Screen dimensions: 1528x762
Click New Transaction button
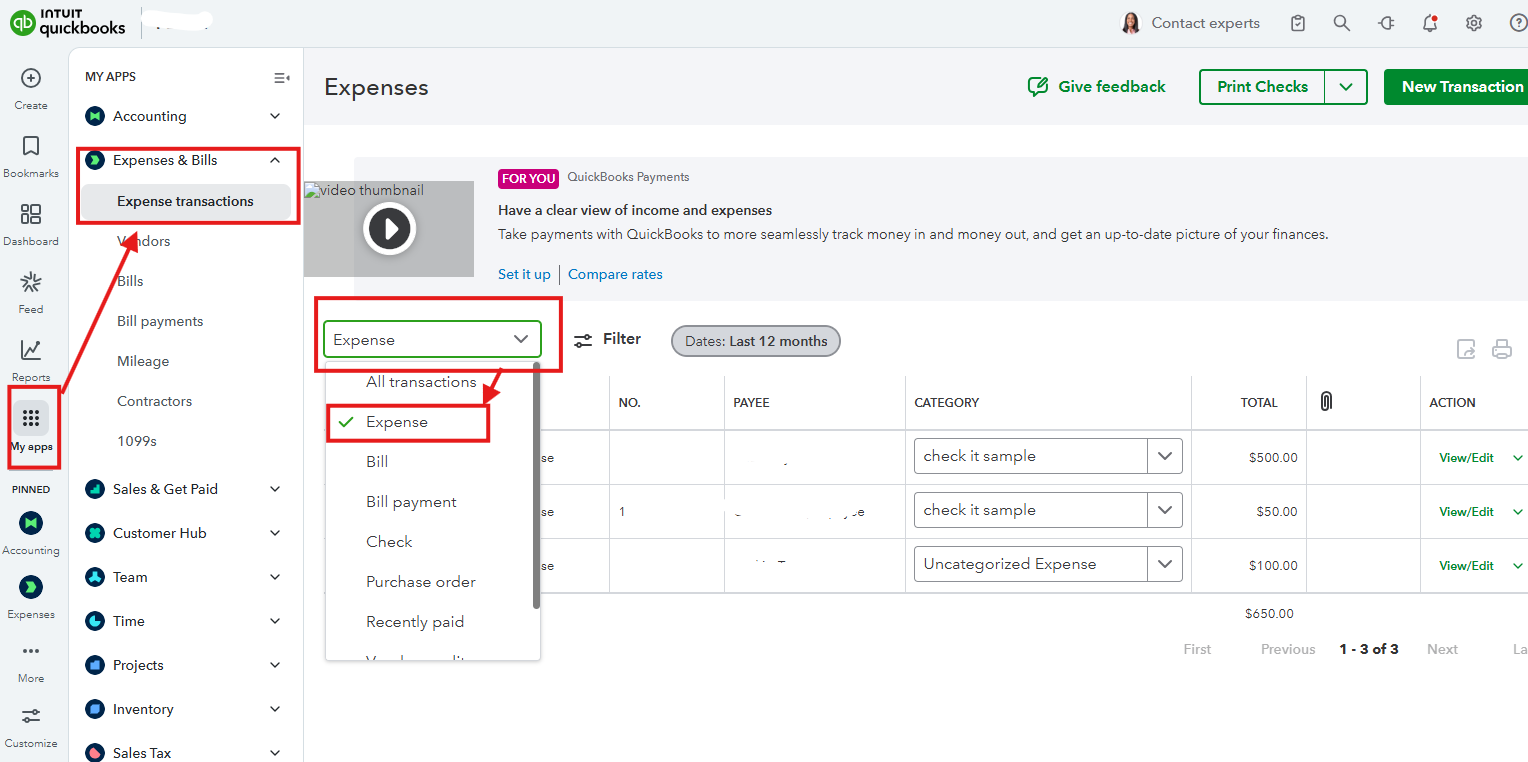1456,87
